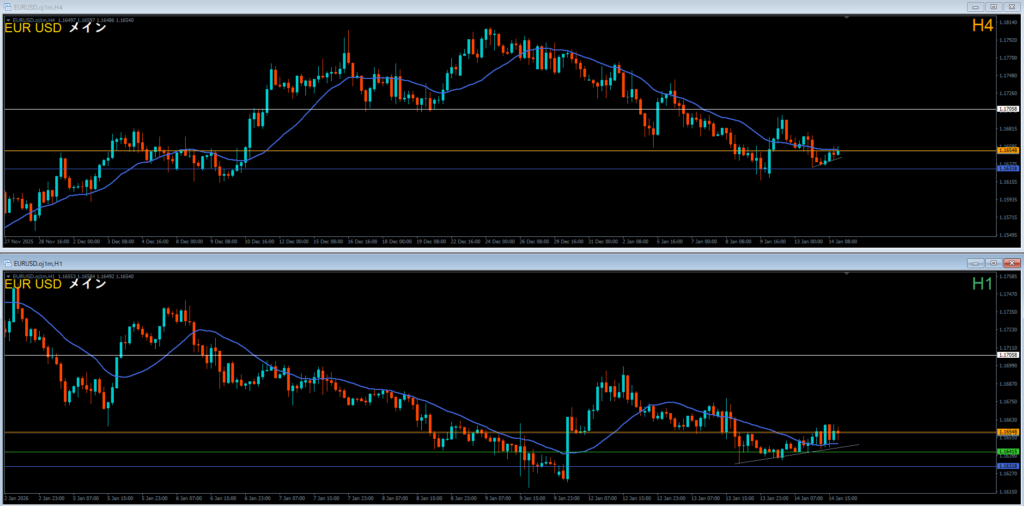Screen dimensions: 1024x506
Task: Close the H1 chart window
Action: coord(1011,261)
